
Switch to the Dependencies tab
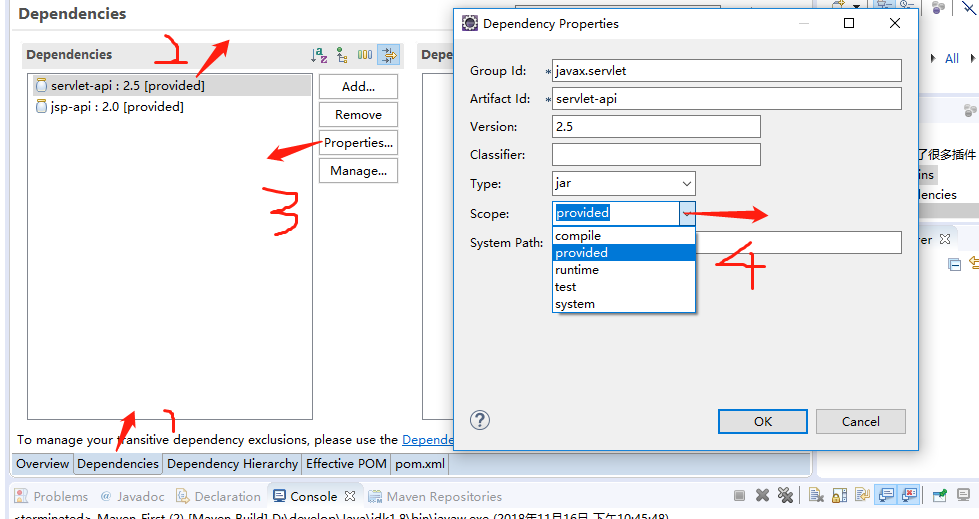click(x=118, y=464)
